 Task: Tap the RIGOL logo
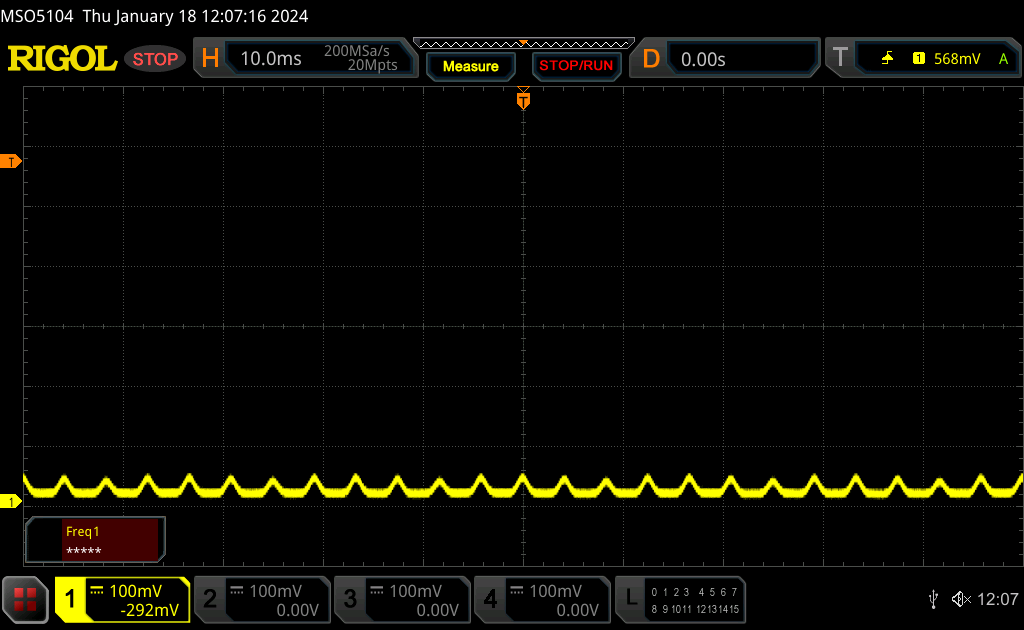[x=62, y=59]
